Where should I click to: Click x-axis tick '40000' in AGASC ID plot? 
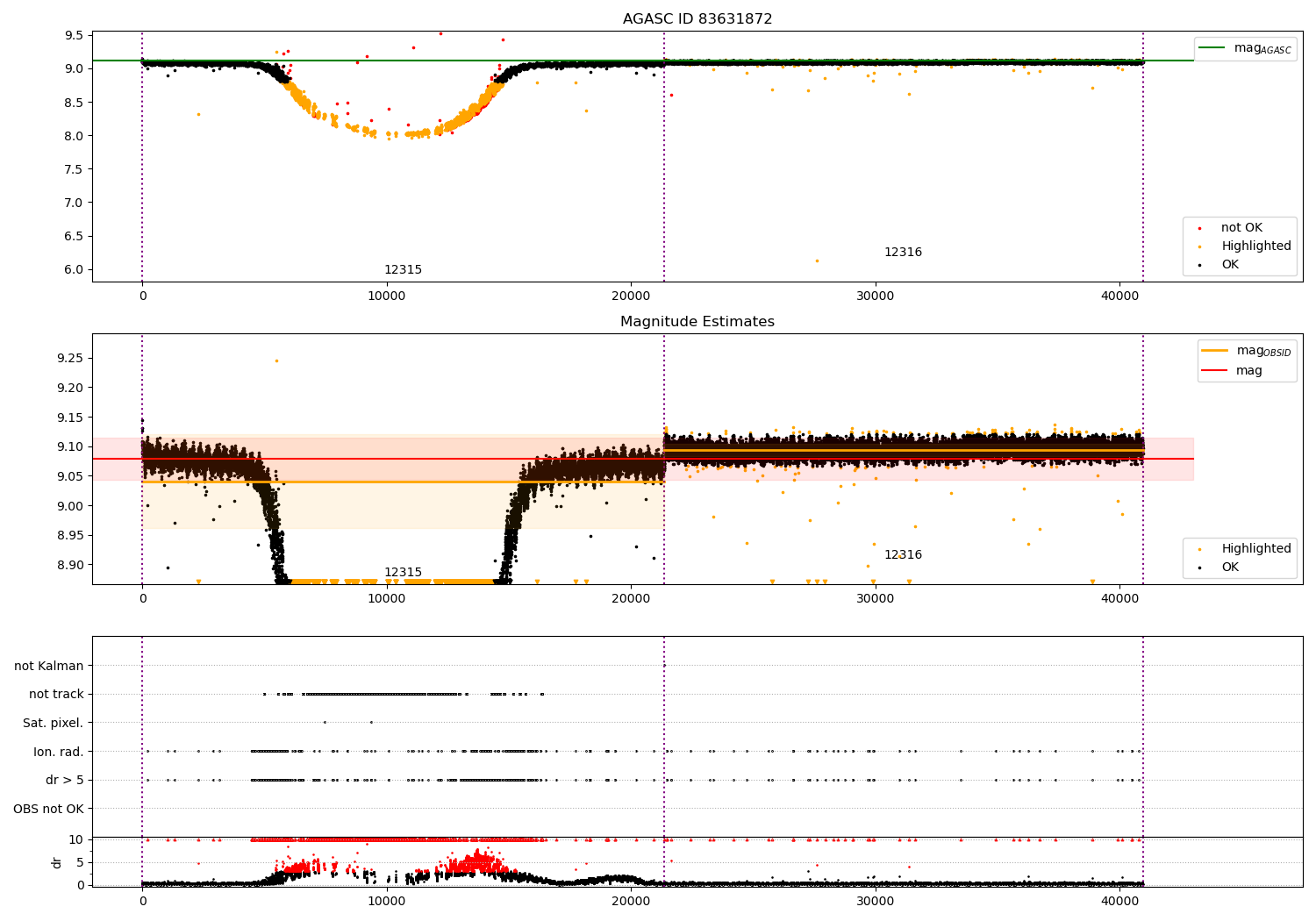[x=1119, y=296]
